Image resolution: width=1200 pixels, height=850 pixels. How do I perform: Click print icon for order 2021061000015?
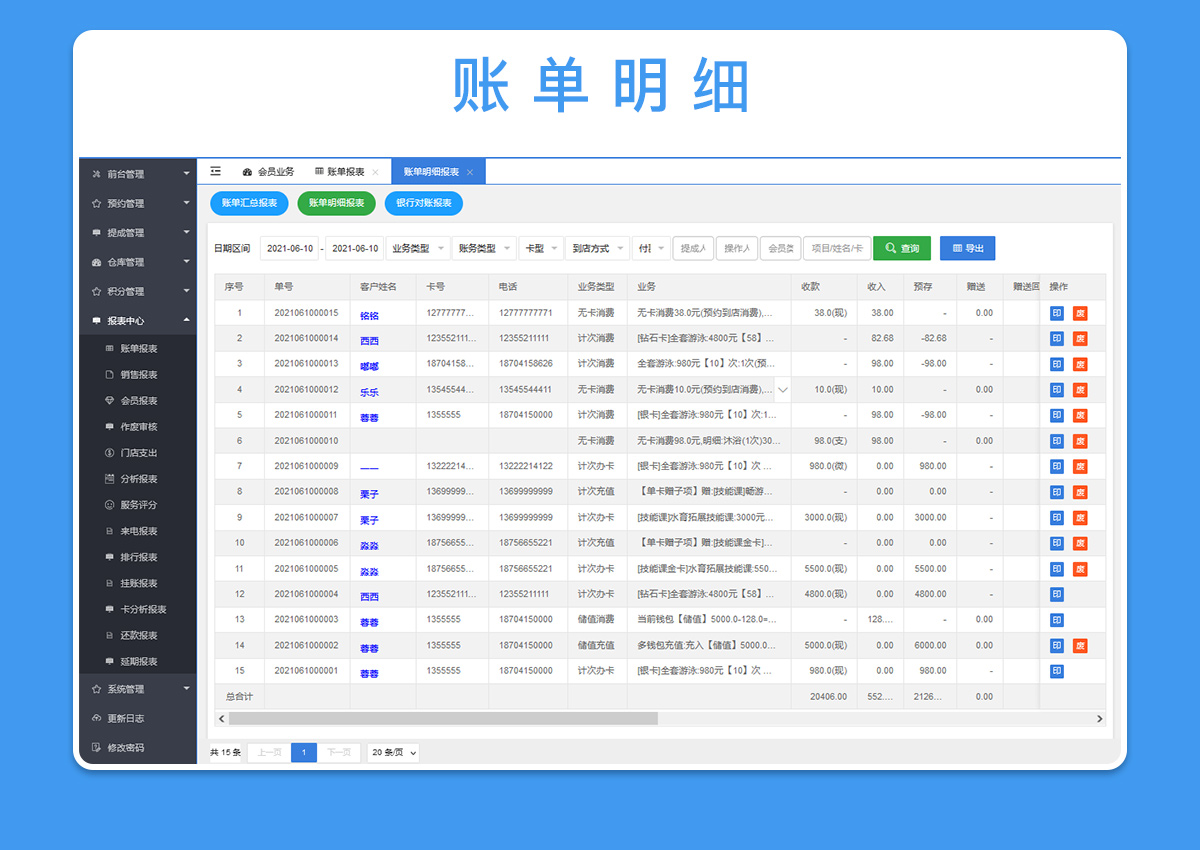click(1057, 313)
